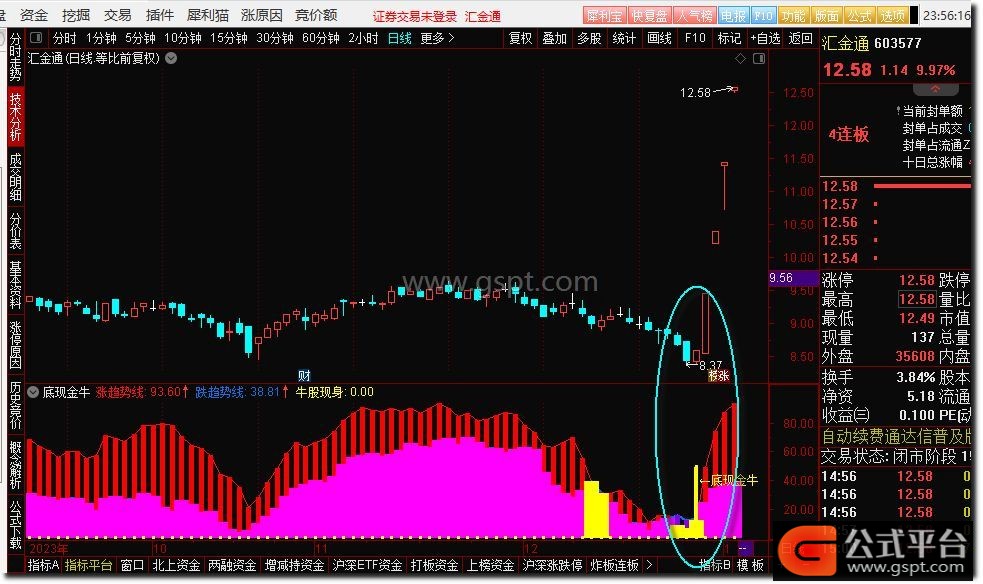Add the stock via +自选
Image resolution: width=983 pixels, height=584 pixels.
tap(765, 38)
